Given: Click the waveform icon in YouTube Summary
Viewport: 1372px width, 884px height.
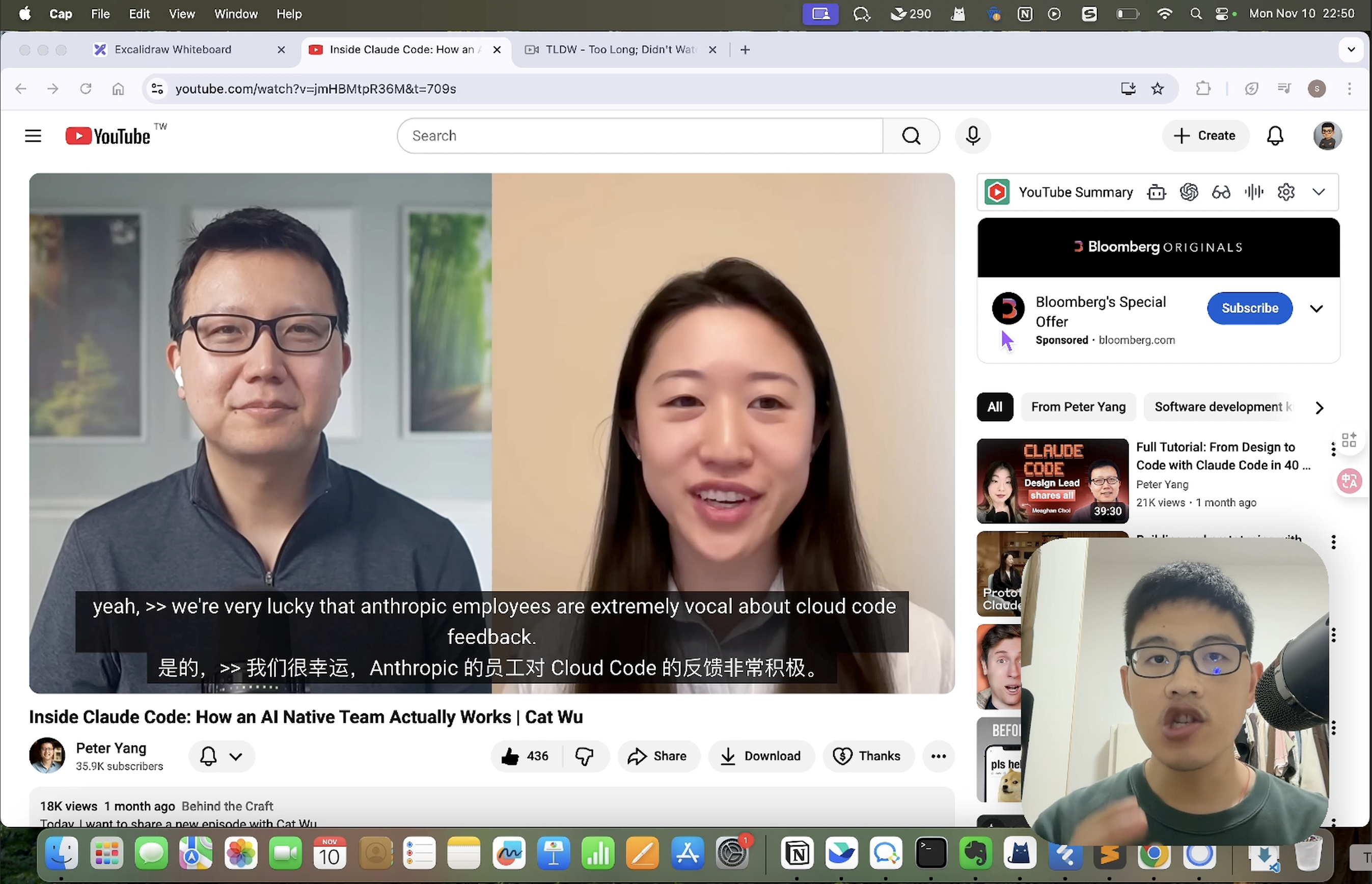Looking at the screenshot, I should (x=1254, y=192).
